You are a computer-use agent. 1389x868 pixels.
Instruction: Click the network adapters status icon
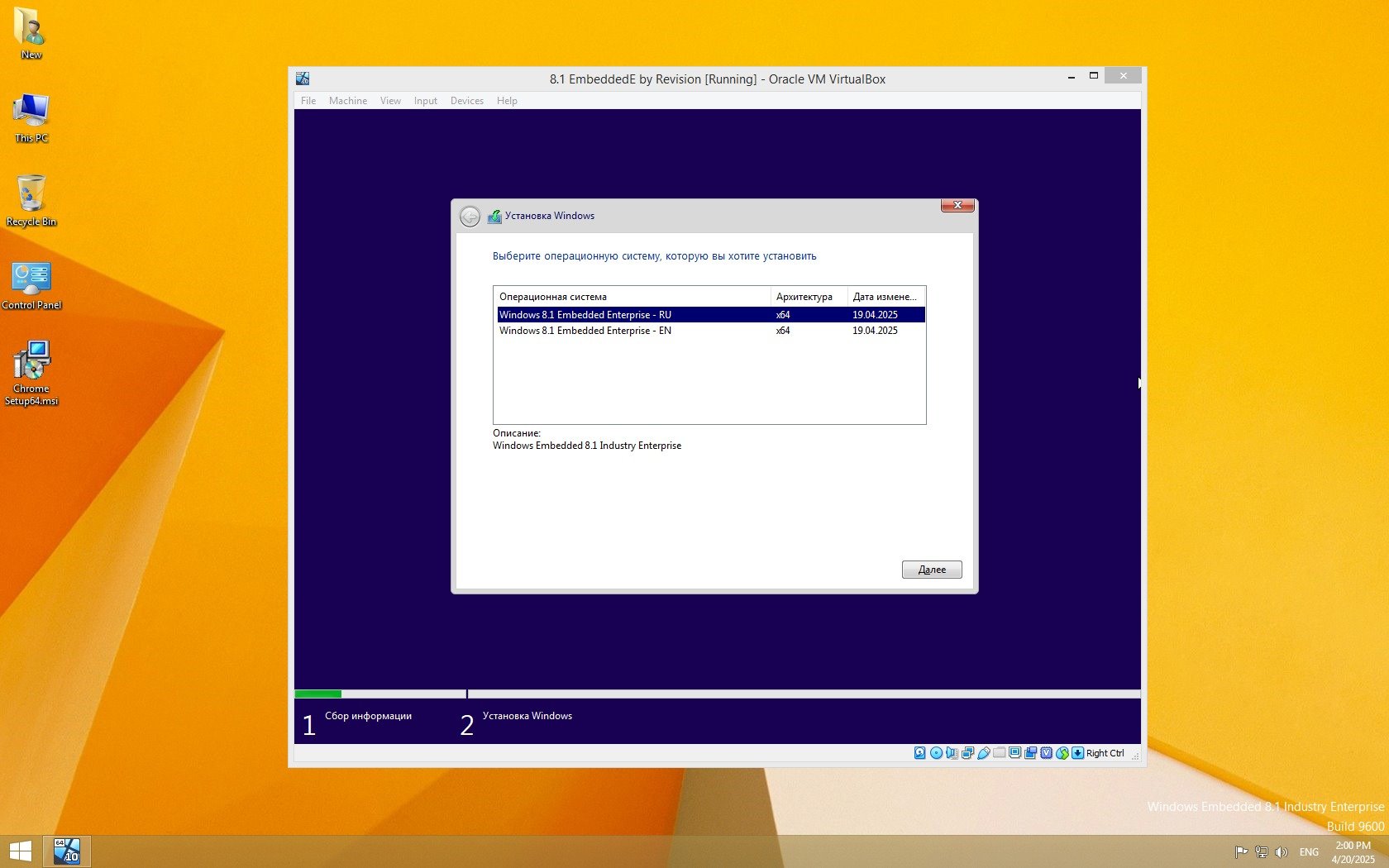[x=967, y=753]
